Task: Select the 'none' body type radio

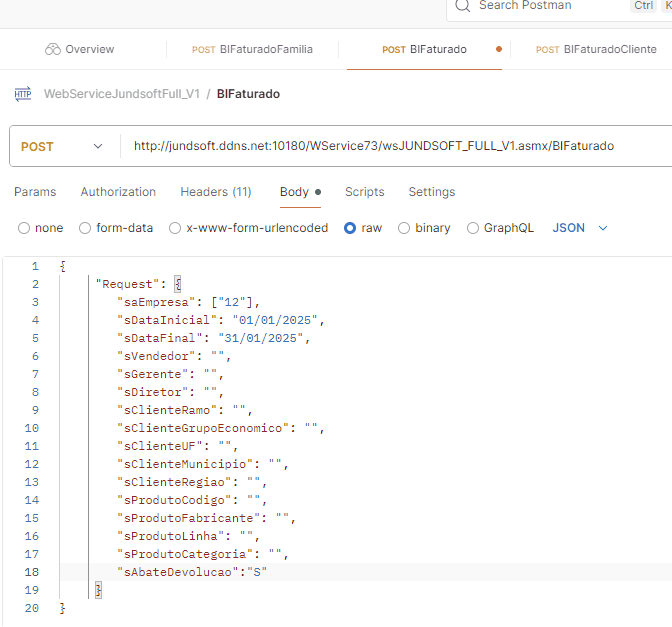Action: point(24,228)
